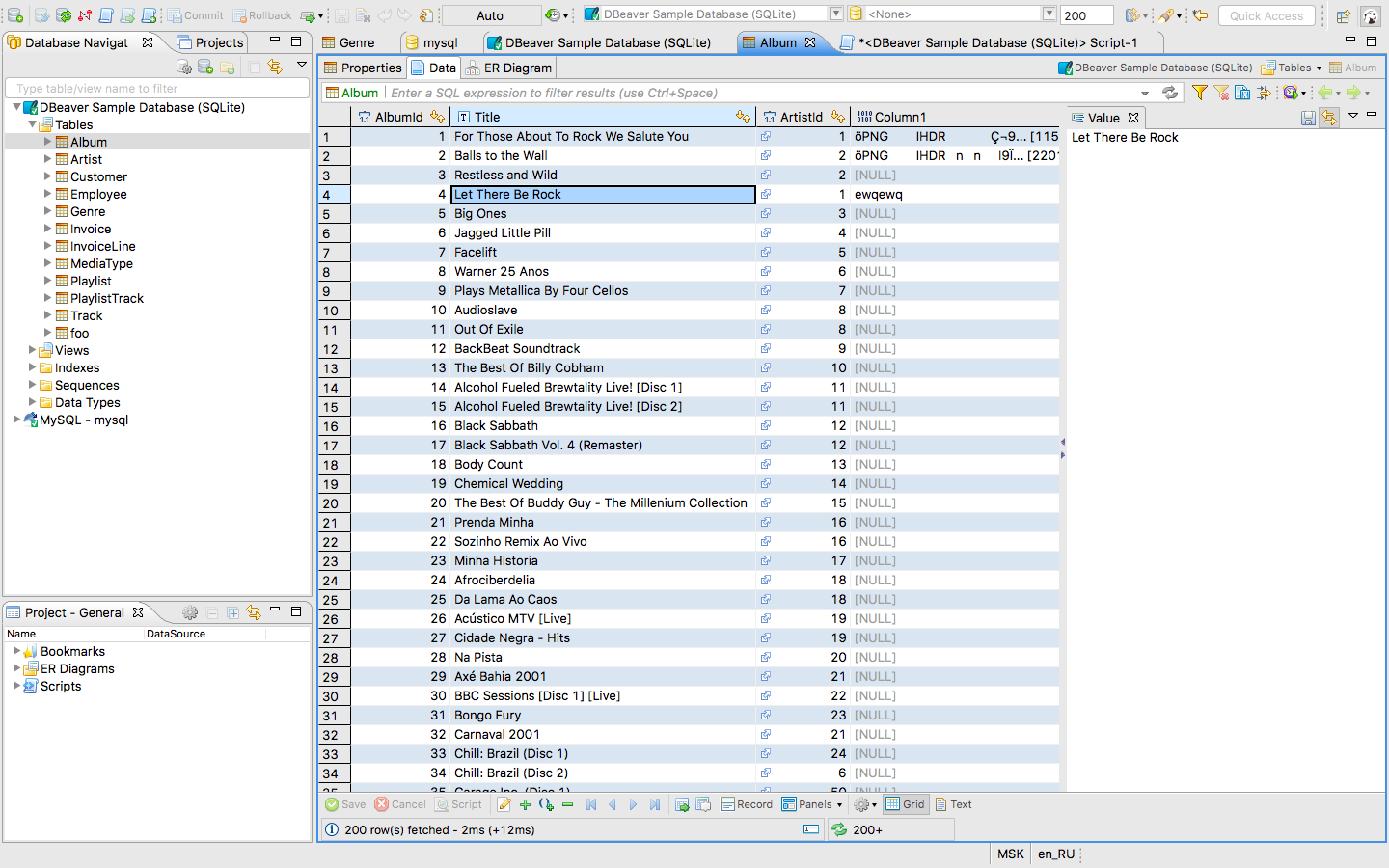Viewport: 1389px width, 868px height.
Task: Click driver manager gear icon in Navigator
Action: [184, 67]
